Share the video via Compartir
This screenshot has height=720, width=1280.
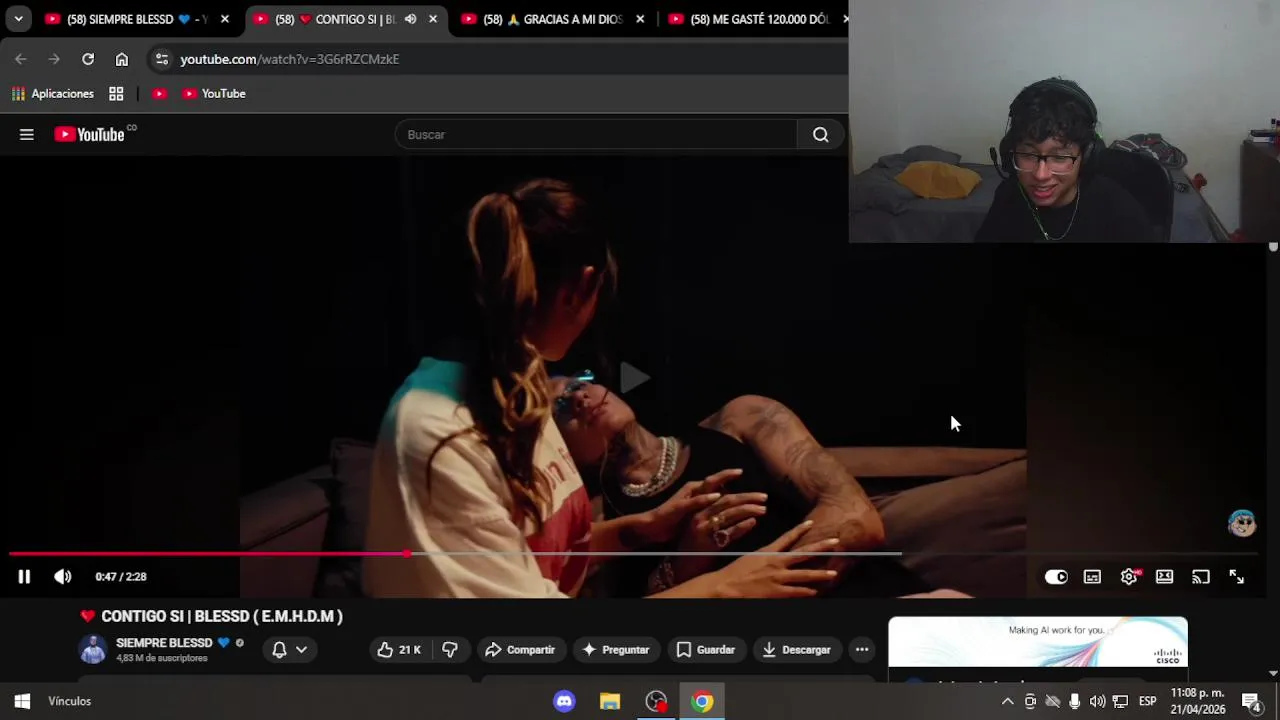[x=520, y=650]
